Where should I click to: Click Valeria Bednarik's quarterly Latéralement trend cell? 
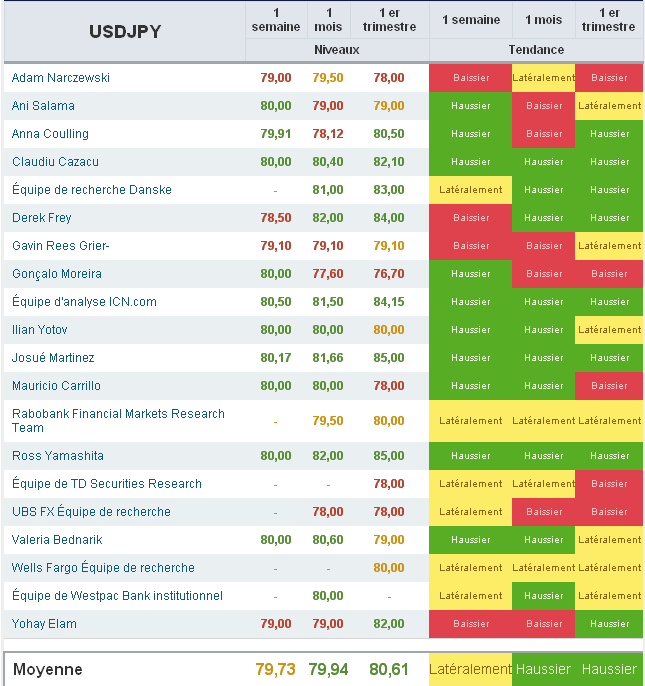(609, 540)
